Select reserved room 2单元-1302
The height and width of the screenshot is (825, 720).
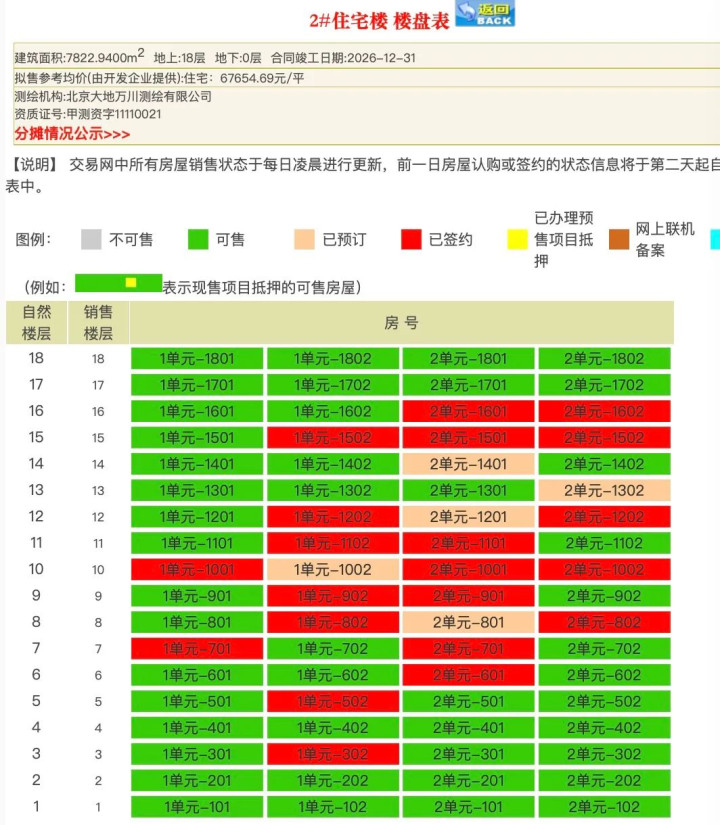(x=604, y=490)
